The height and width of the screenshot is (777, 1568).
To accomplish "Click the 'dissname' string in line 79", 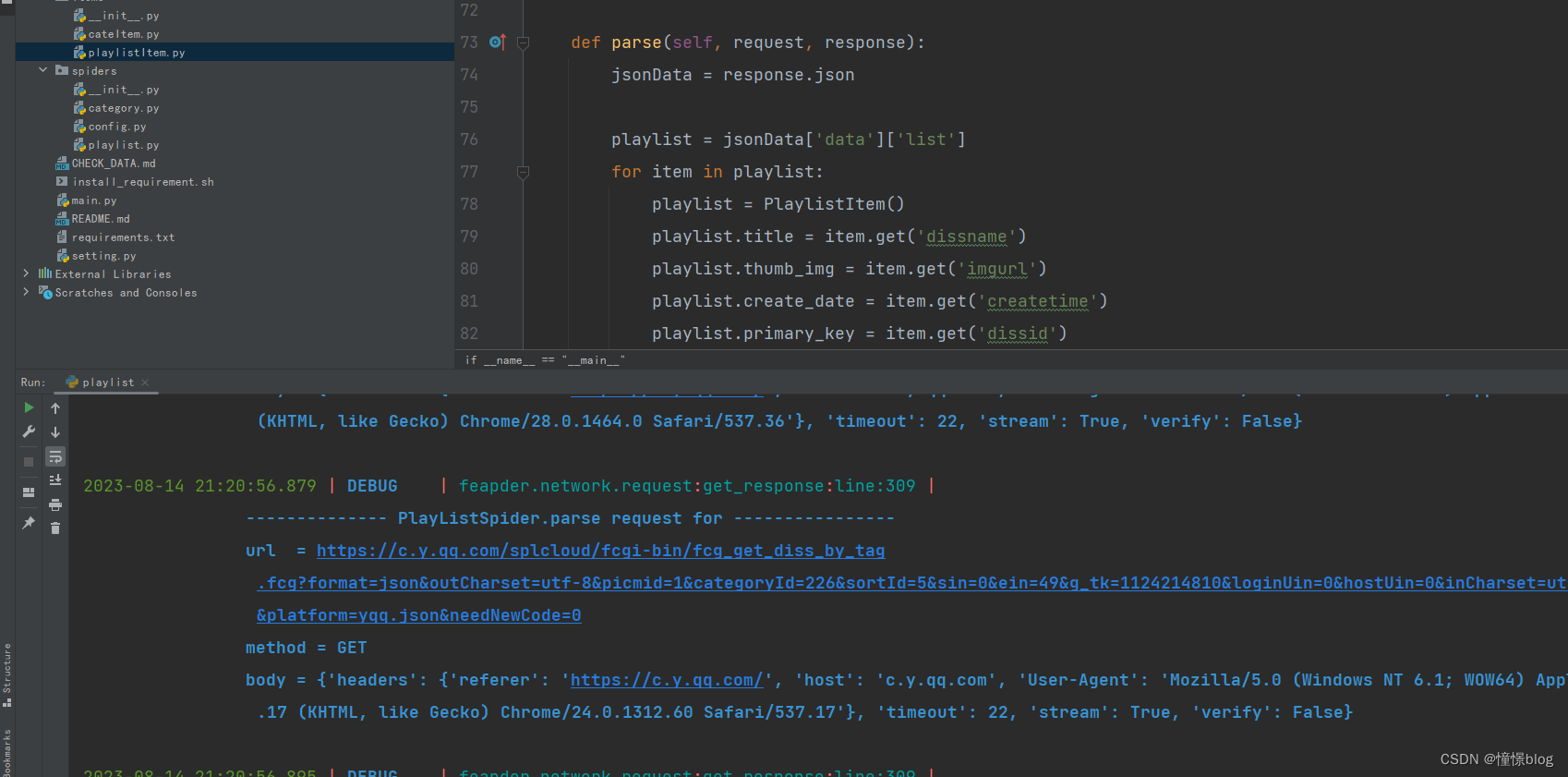I will (966, 237).
